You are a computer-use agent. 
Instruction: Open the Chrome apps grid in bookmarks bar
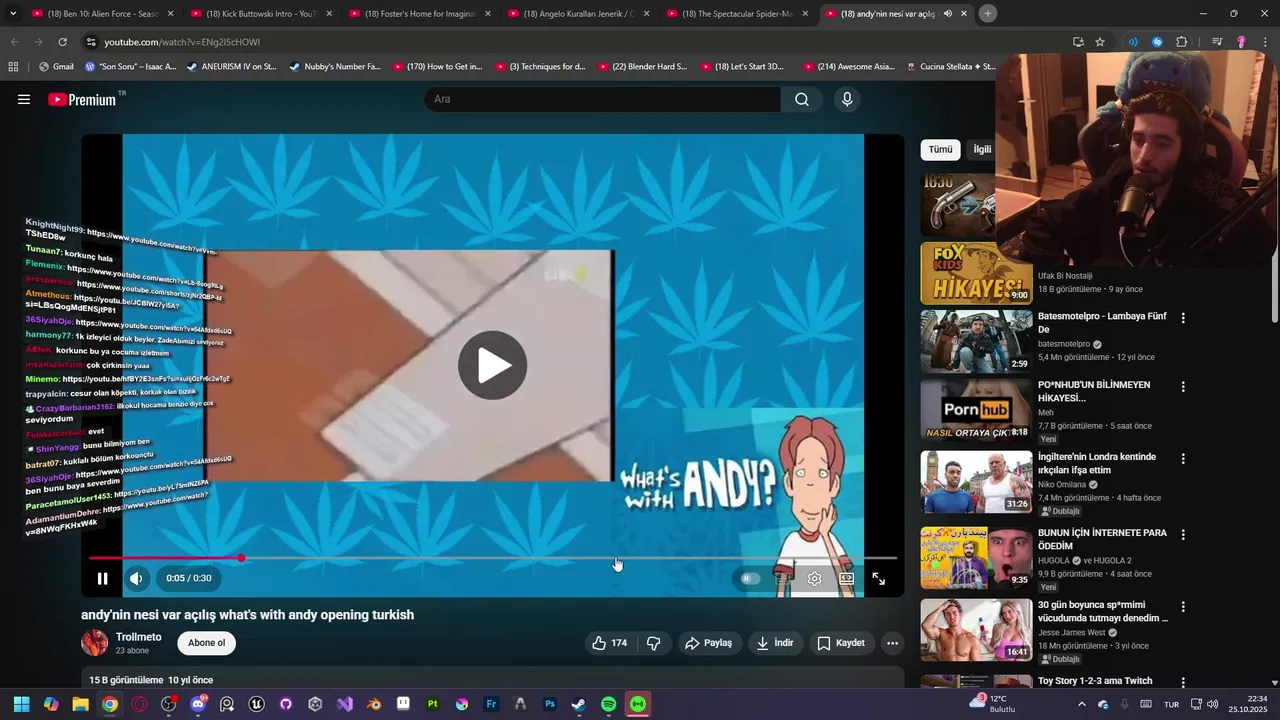(x=13, y=66)
